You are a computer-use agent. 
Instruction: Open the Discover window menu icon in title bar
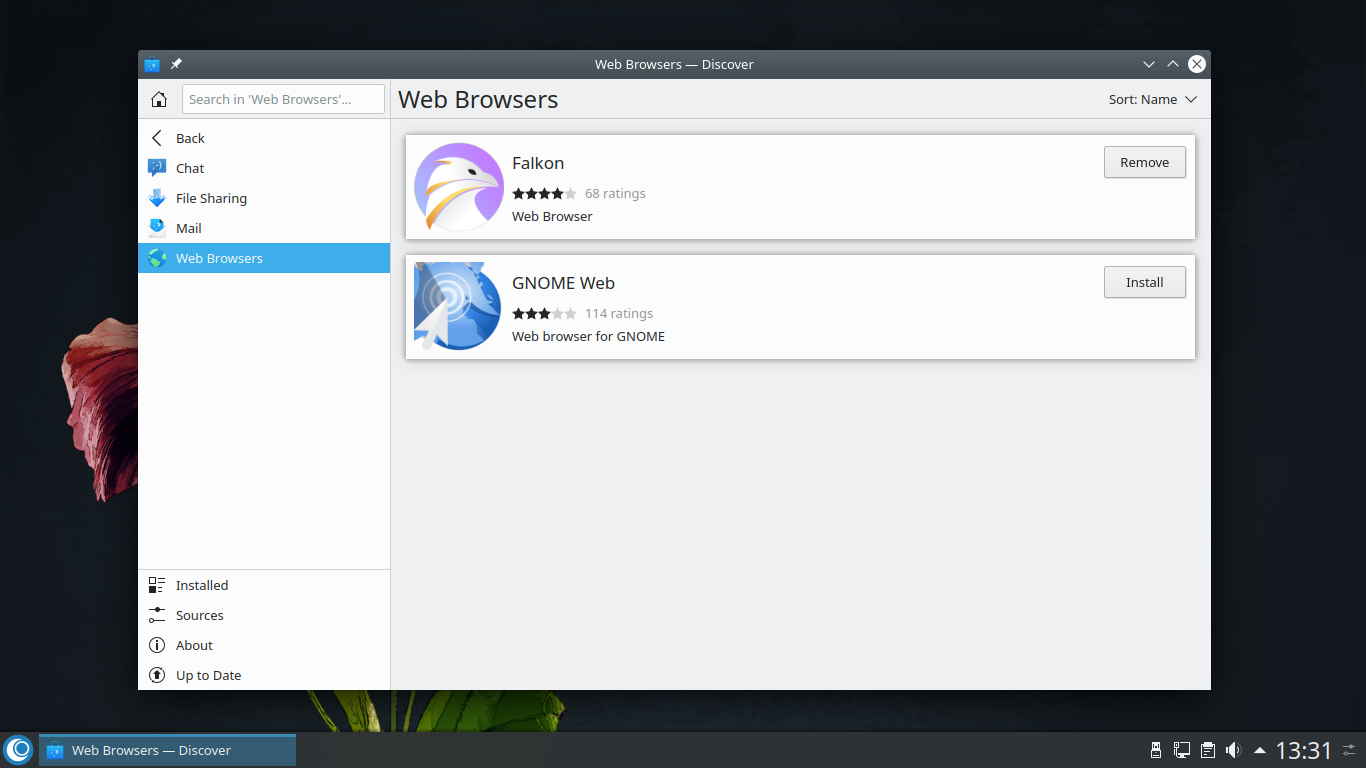click(152, 65)
